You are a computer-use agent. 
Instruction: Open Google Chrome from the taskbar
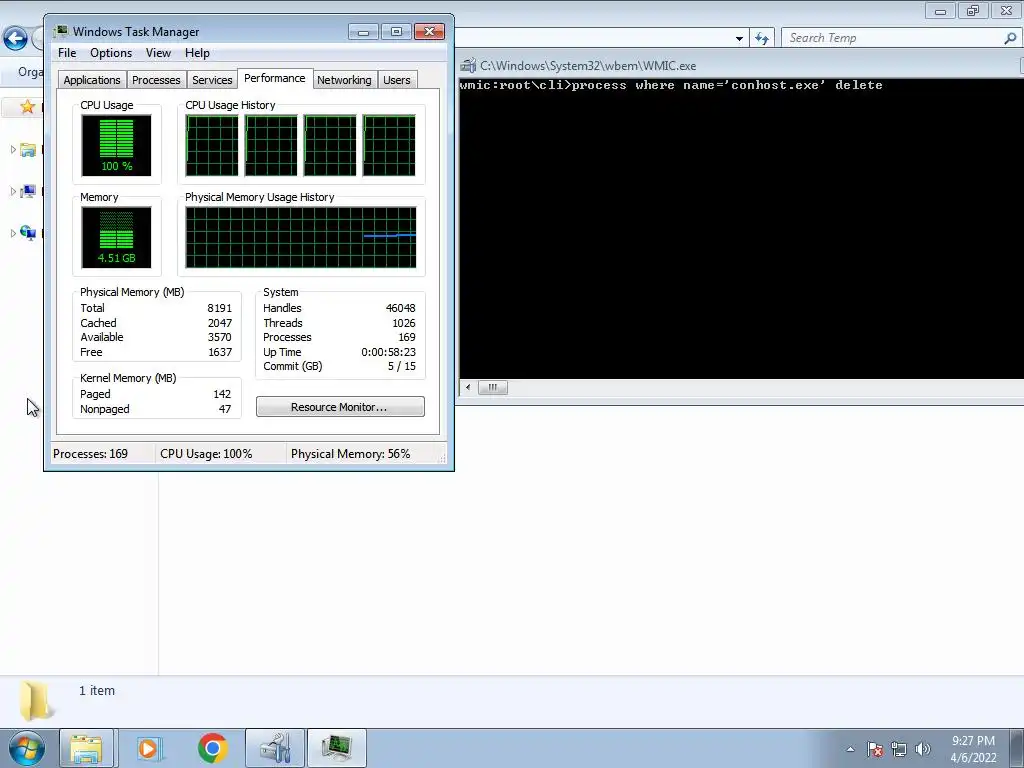212,748
